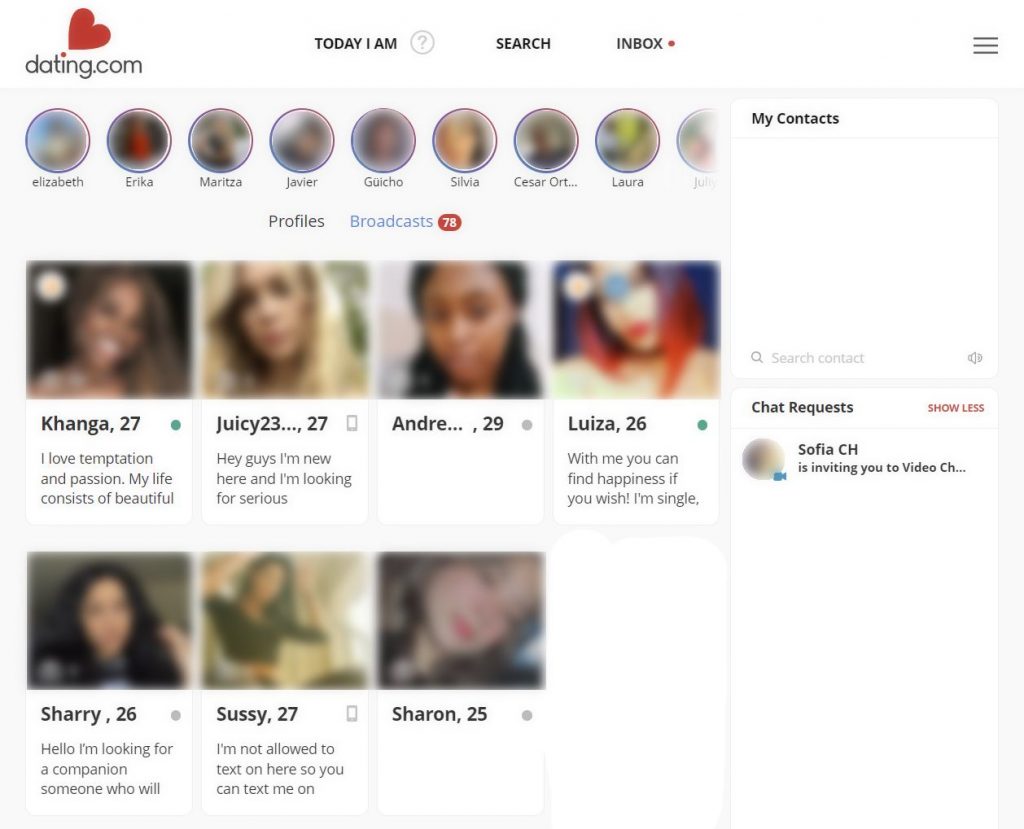Open Khanga's profile photo
This screenshot has height=829, width=1024.
[x=109, y=329]
